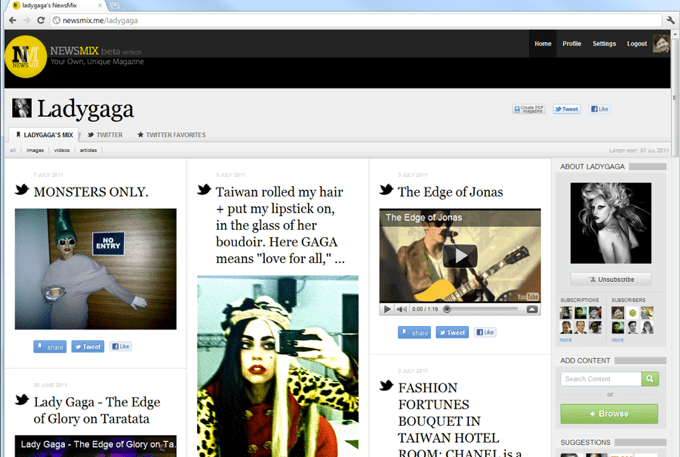Click the Twitter bird beside MONSTERS ONLY
This screenshot has width=680, height=457.
[22, 189]
